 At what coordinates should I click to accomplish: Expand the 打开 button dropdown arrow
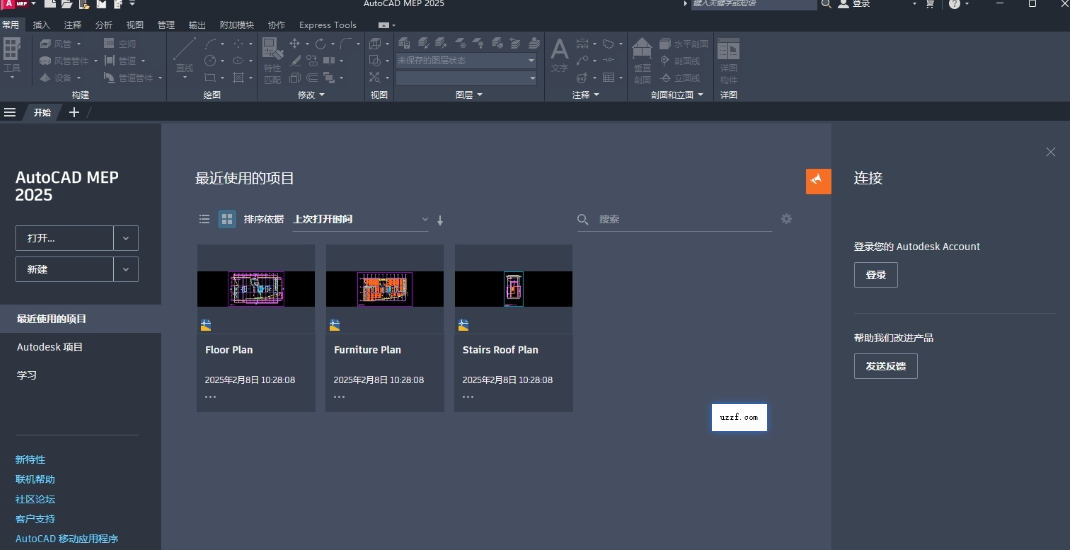[x=126, y=238]
